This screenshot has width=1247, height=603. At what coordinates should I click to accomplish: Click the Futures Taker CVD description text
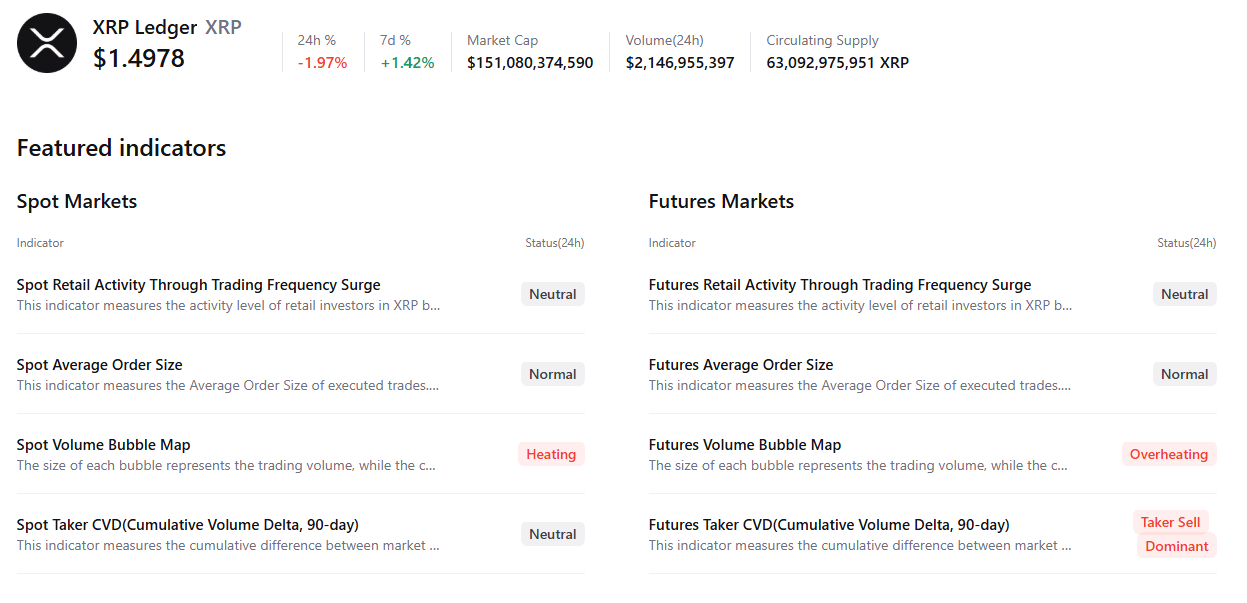(860, 545)
